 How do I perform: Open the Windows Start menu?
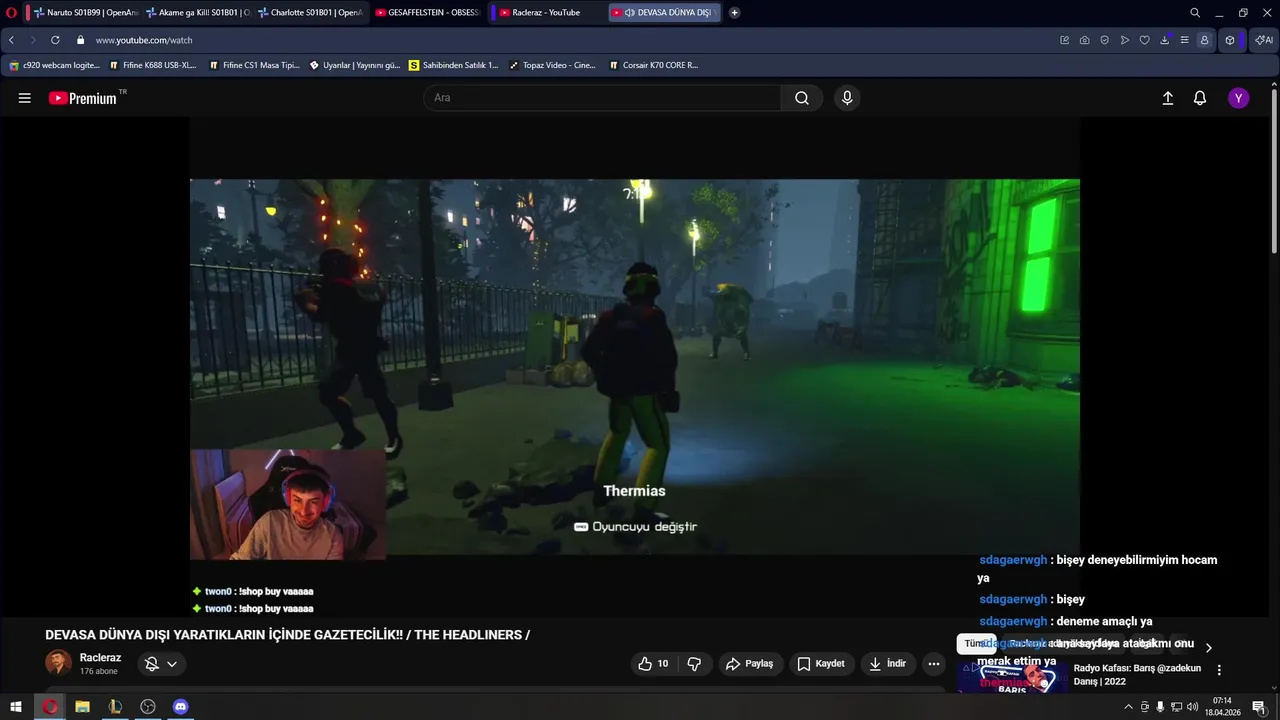pos(16,707)
